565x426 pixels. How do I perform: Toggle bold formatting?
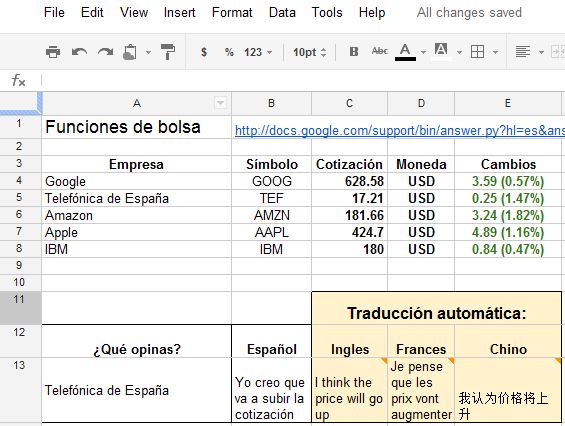(x=354, y=52)
